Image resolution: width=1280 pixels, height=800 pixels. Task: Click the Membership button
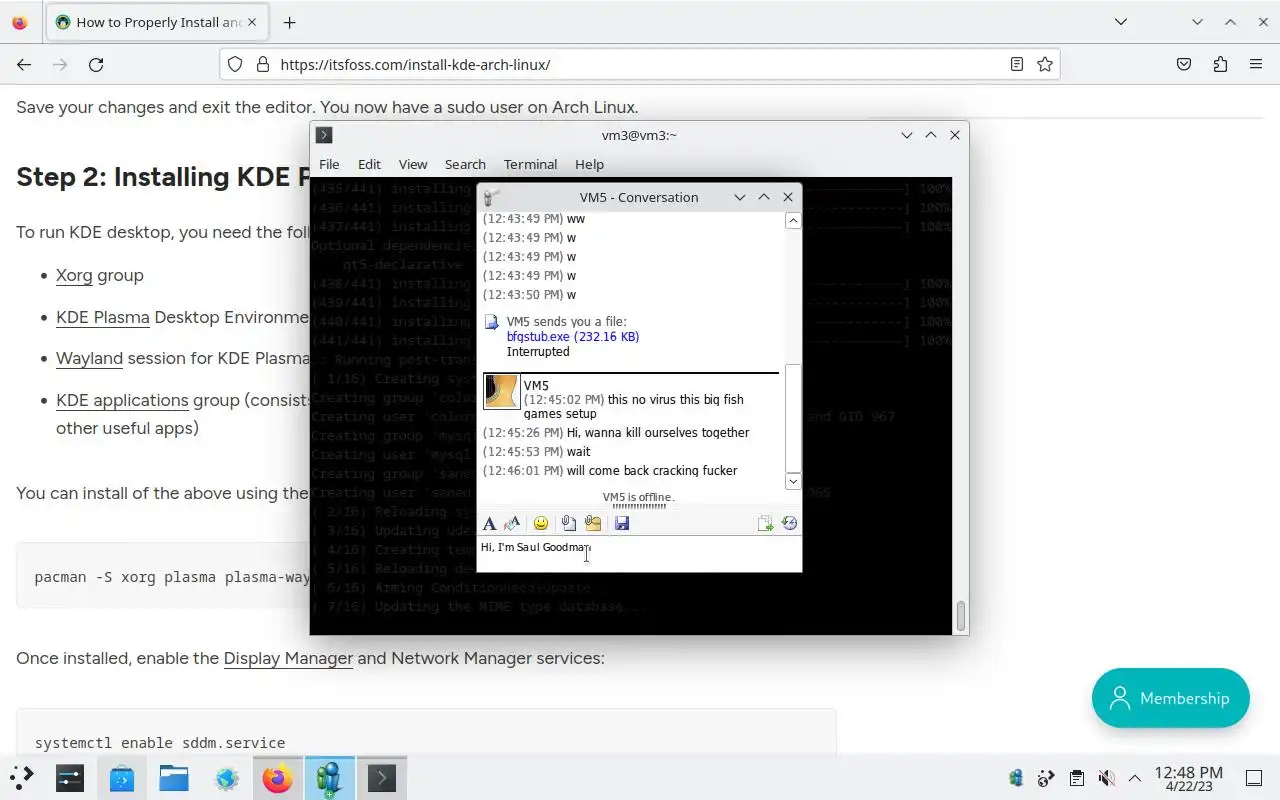coord(1171,698)
